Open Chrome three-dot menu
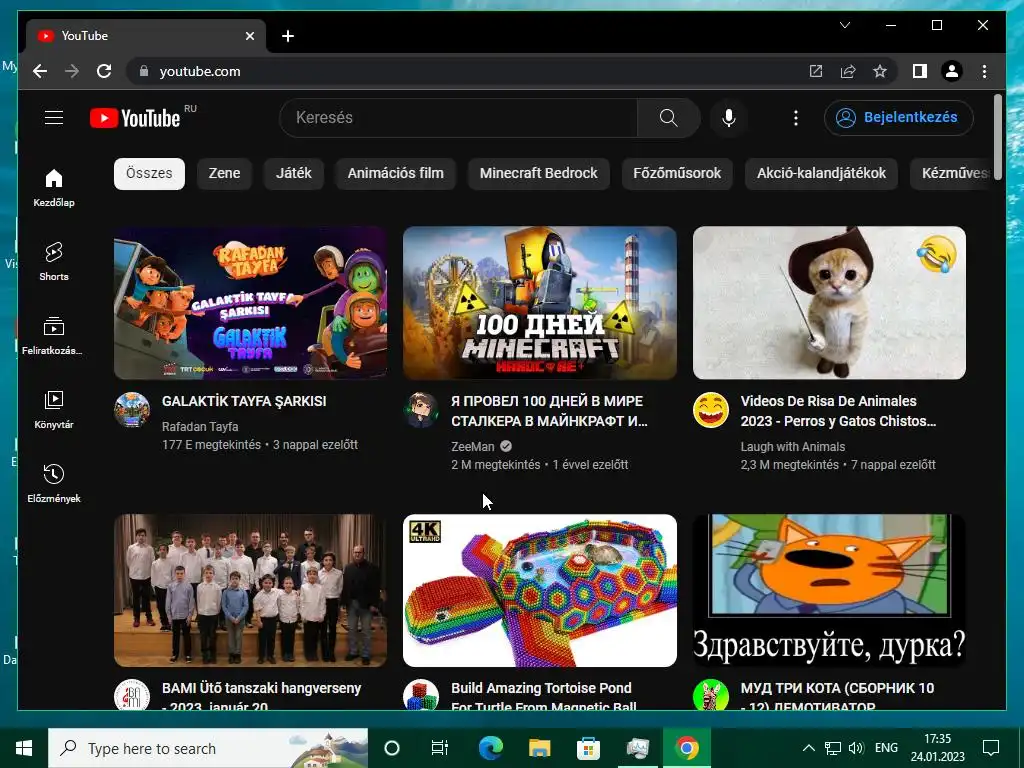Image resolution: width=1024 pixels, height=768 pixels. point(984,71)
